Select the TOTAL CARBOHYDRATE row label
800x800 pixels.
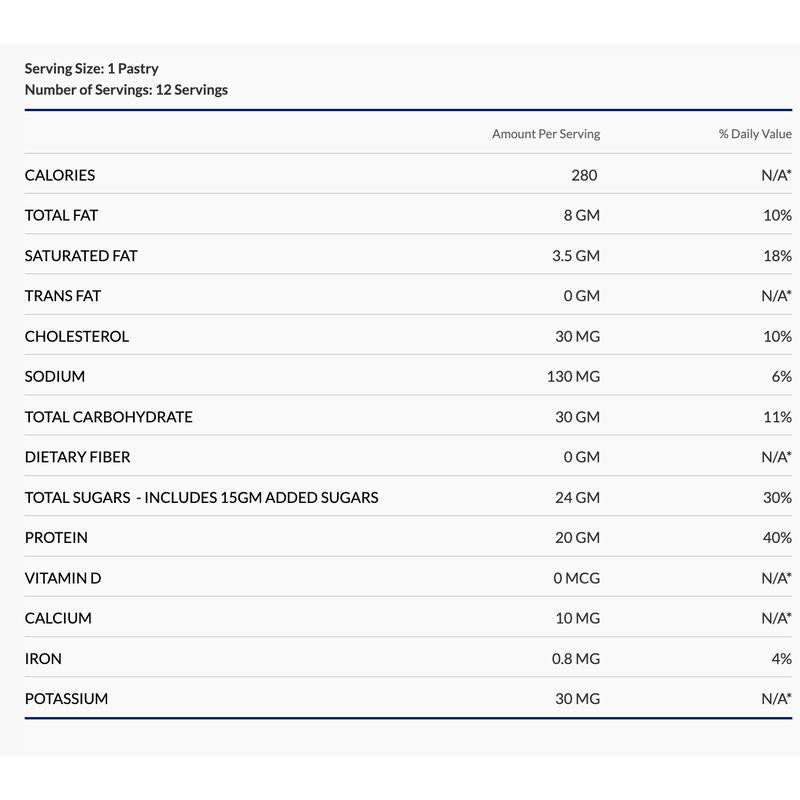(x=108, y=417)
